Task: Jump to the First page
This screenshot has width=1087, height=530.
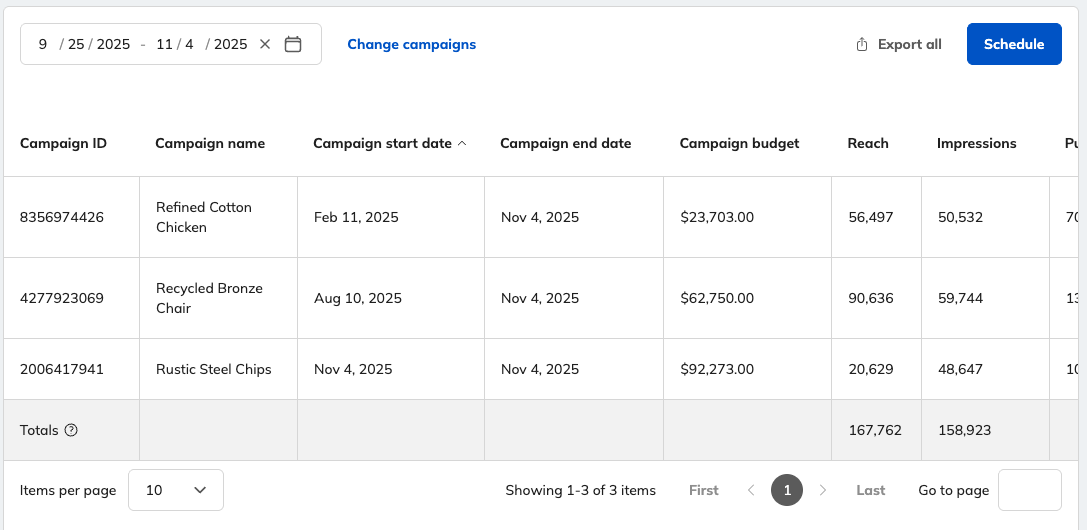Action: pyautogui.click(x=704, y=490)
